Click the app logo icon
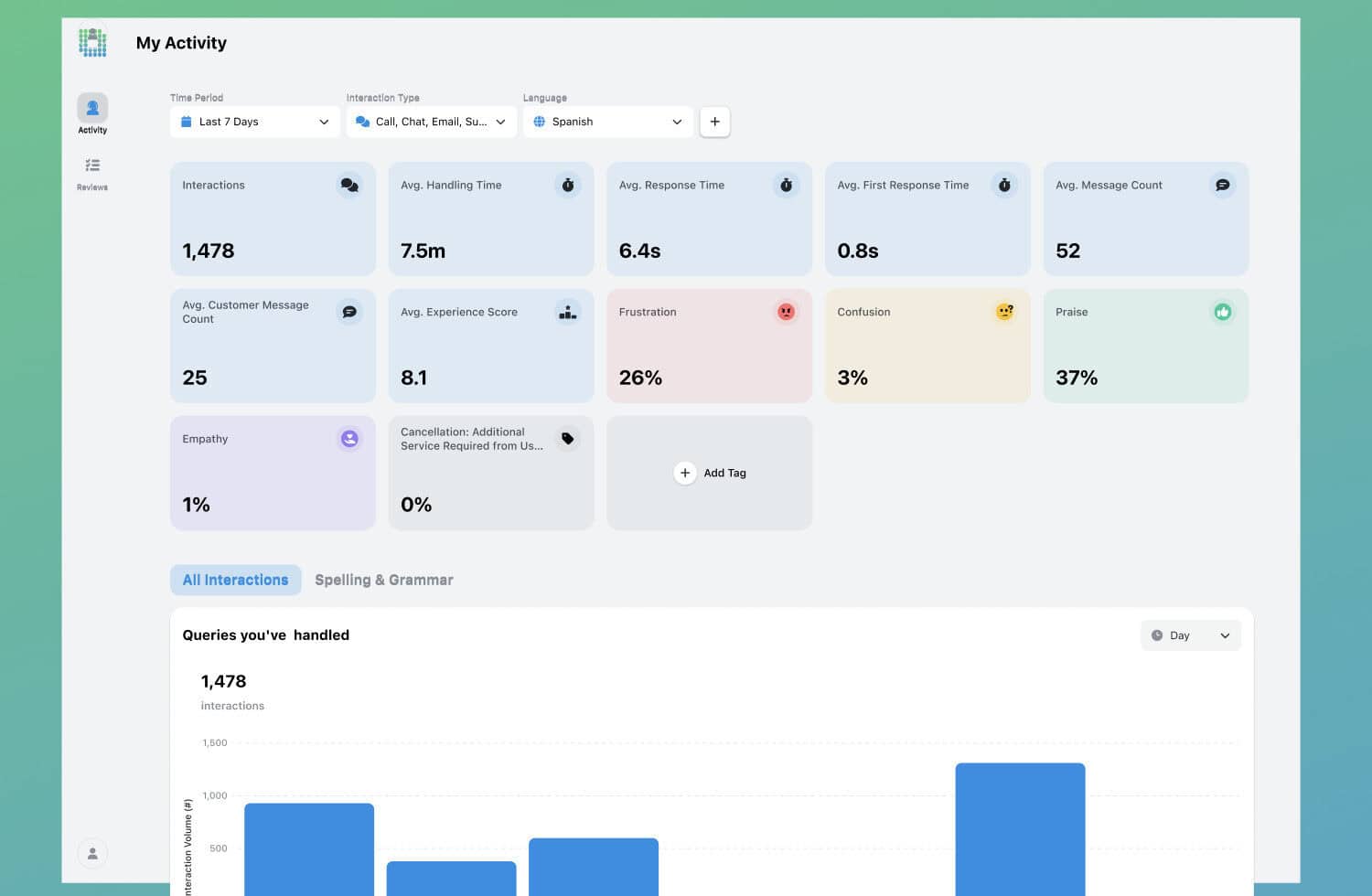The width and height of the screenshot is (1372, 896). (92, 42)
